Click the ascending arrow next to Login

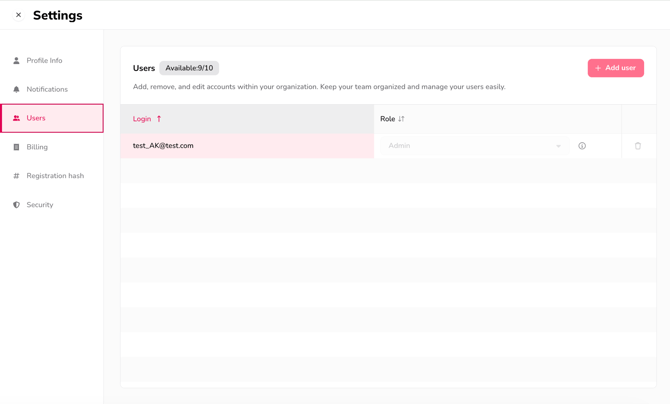[x=159, y=119]
